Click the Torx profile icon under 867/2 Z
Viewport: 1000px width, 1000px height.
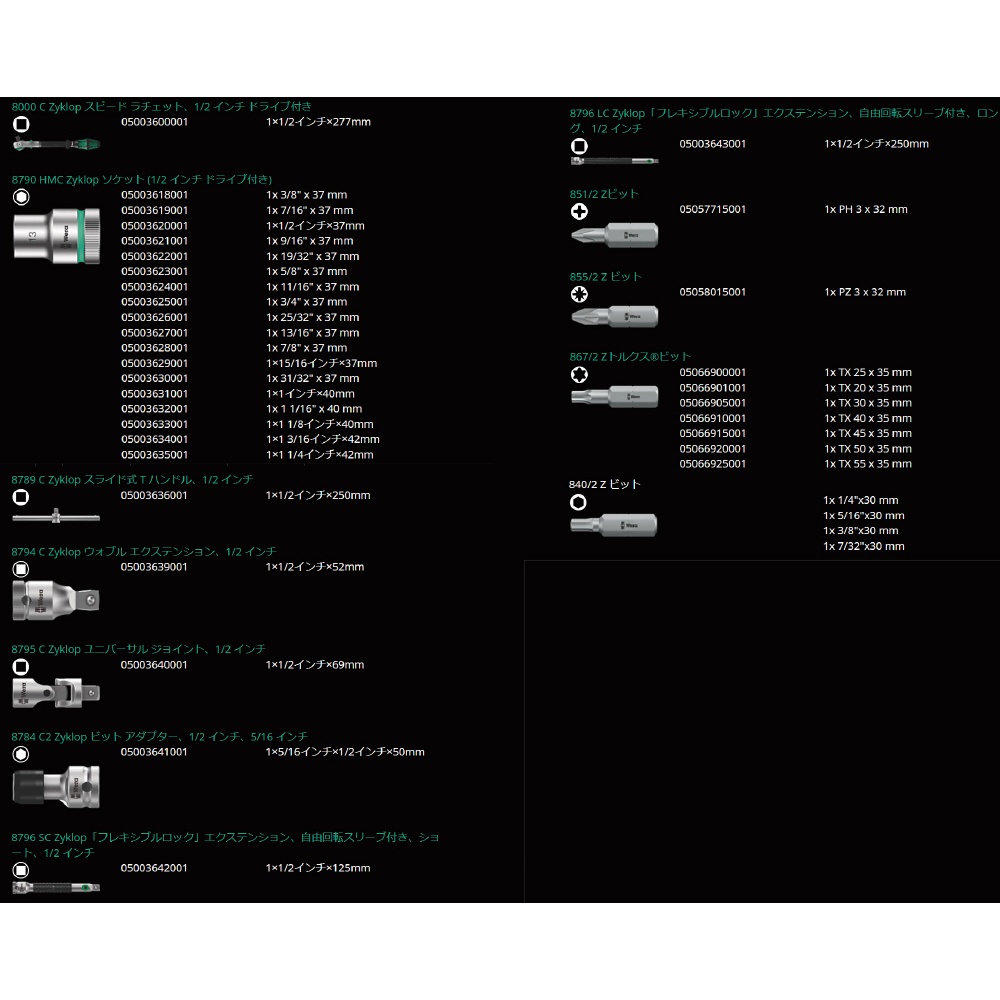click(x=579, y=374)
